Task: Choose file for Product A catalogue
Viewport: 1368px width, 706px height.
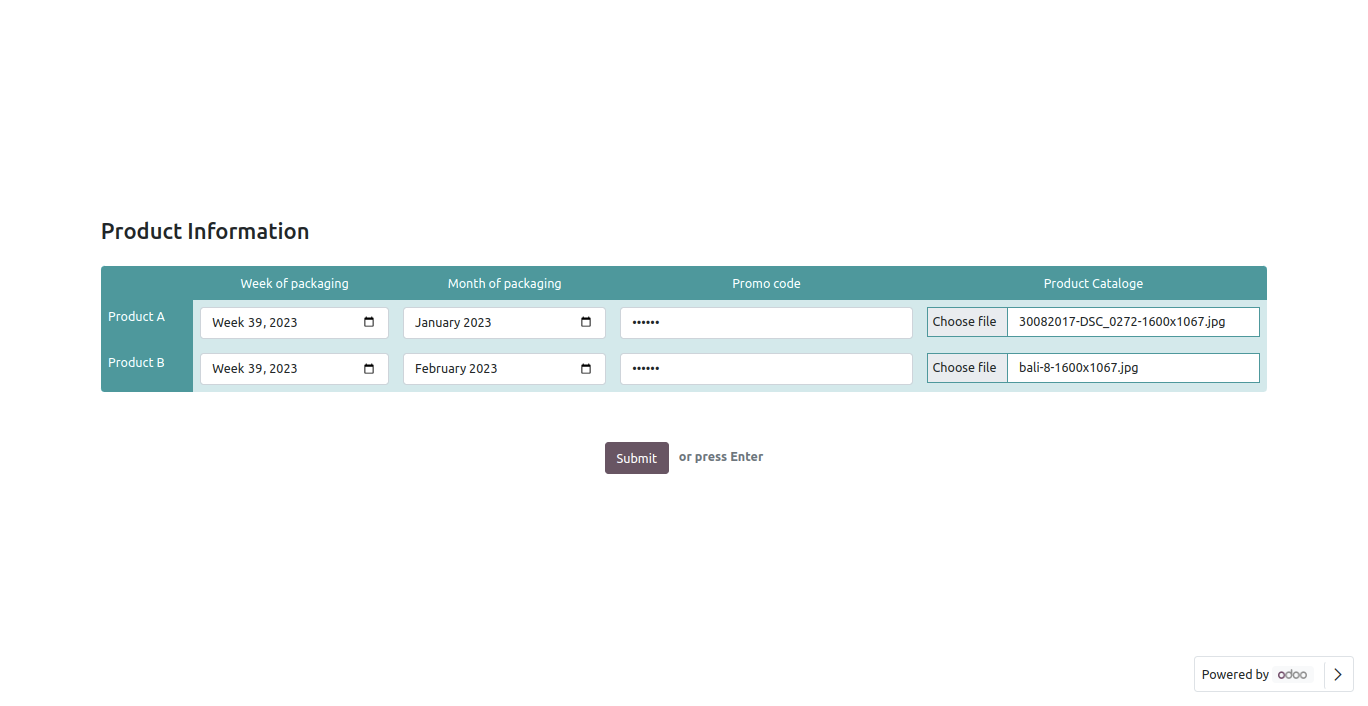Action: [966, 322]
